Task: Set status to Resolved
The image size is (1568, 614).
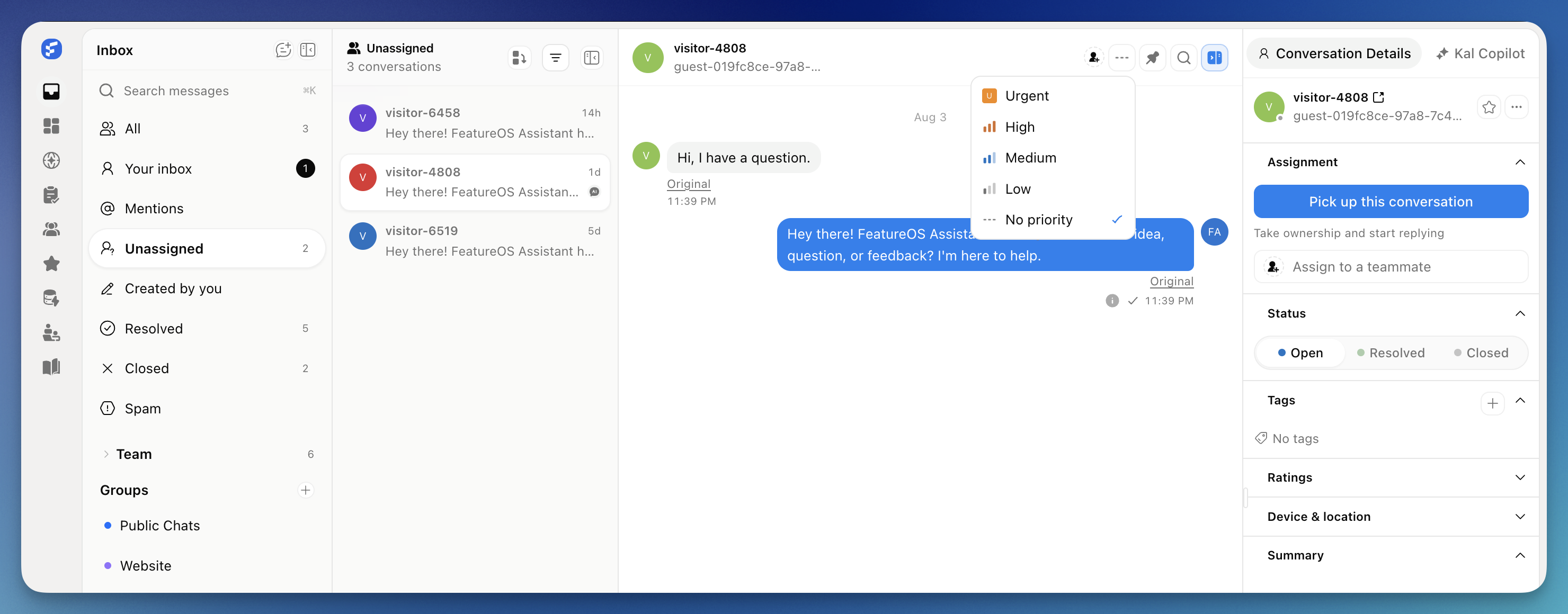Action: point(1391,353)
